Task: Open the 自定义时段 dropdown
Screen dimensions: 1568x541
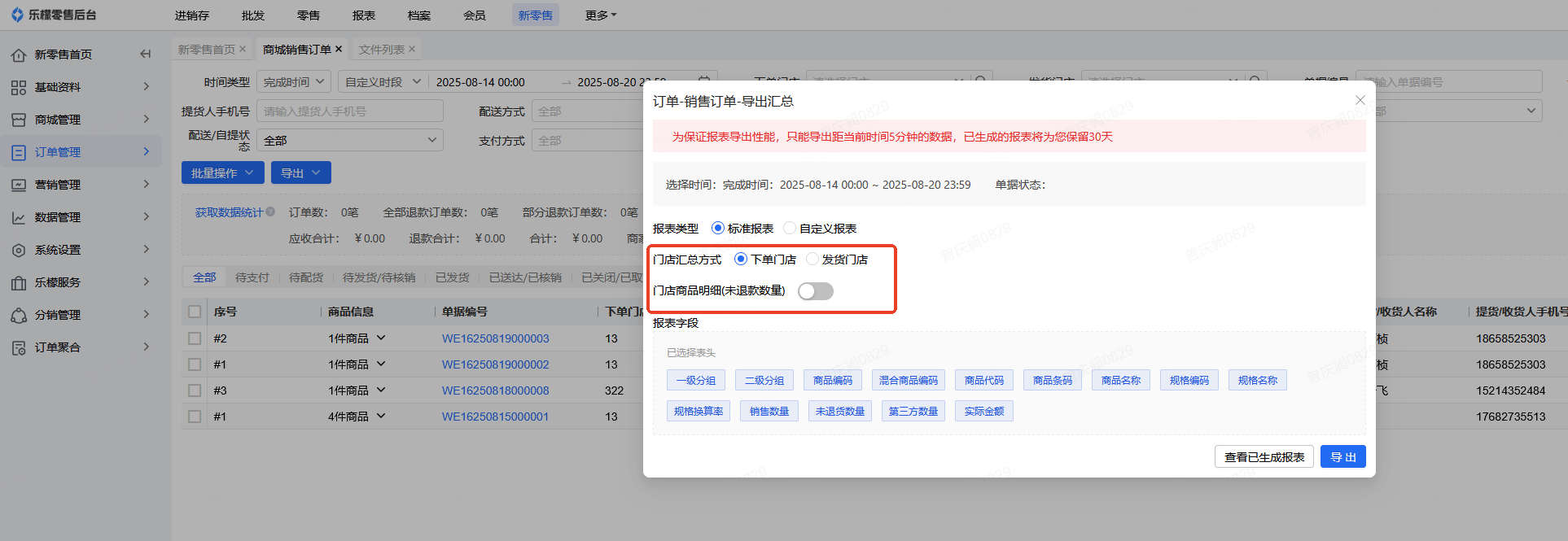Action: coord(383,82)
